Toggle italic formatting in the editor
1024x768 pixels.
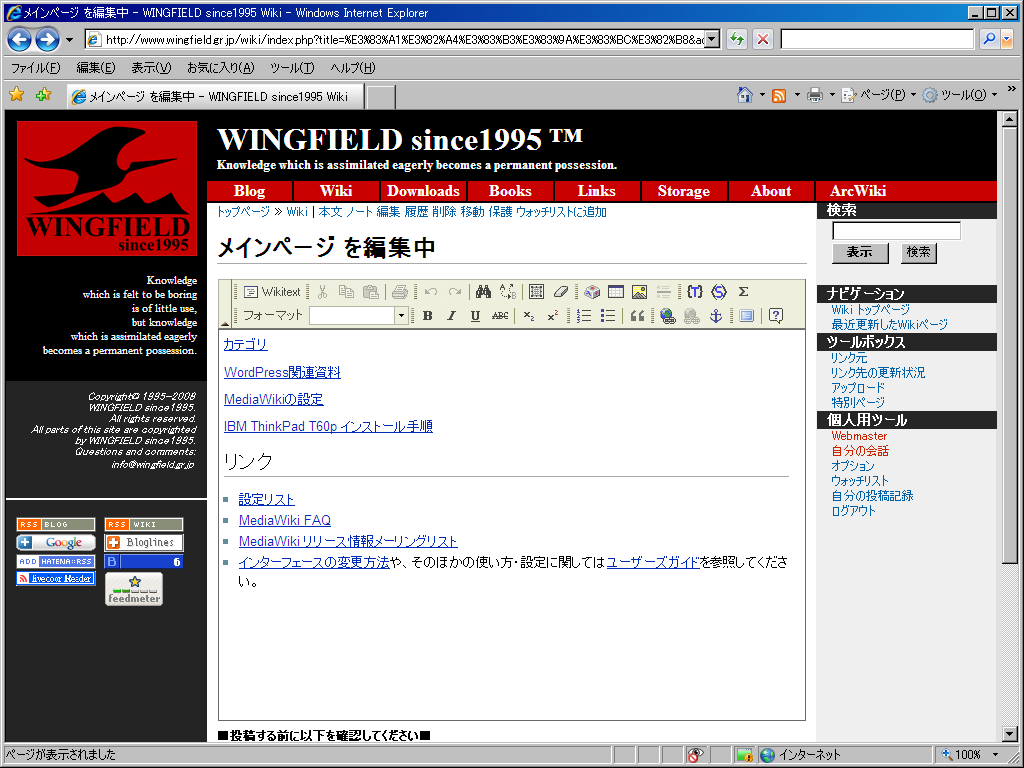tap(451, 316)
